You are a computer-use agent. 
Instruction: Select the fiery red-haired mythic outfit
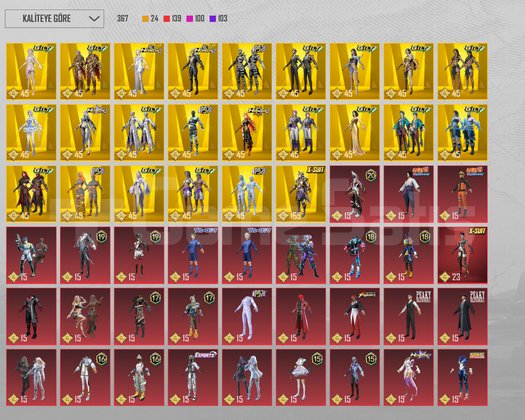[246, 133]
